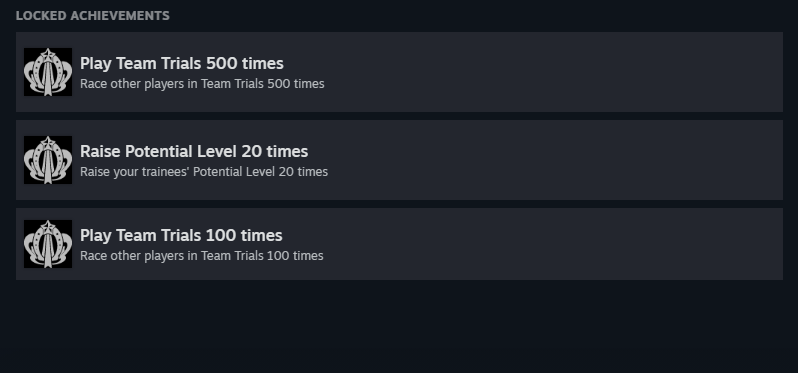
Task: Open the "Play Team Trials 100 times" title
Action: (181, 236)
